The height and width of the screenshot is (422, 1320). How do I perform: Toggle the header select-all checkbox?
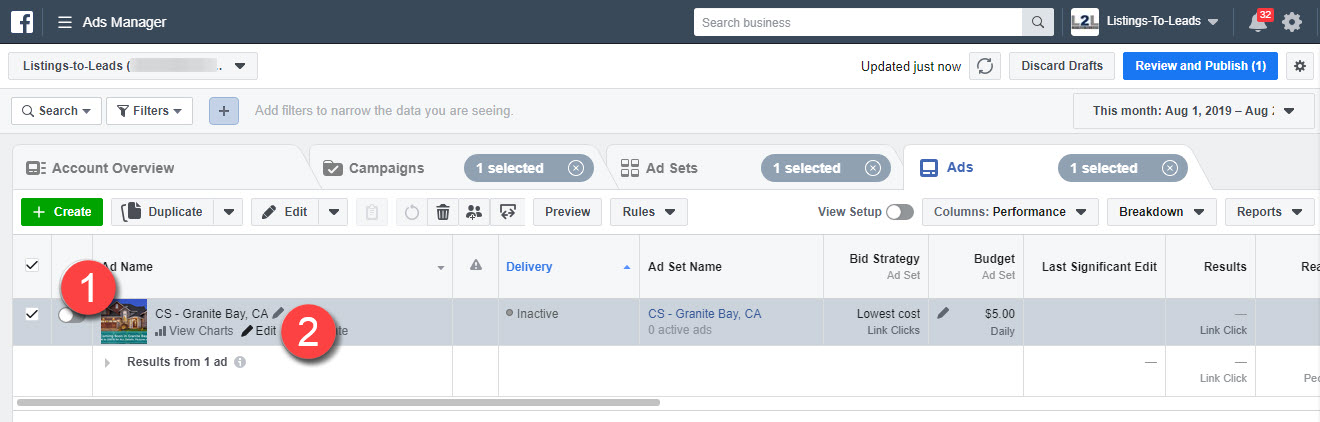(x=31, y=265)
